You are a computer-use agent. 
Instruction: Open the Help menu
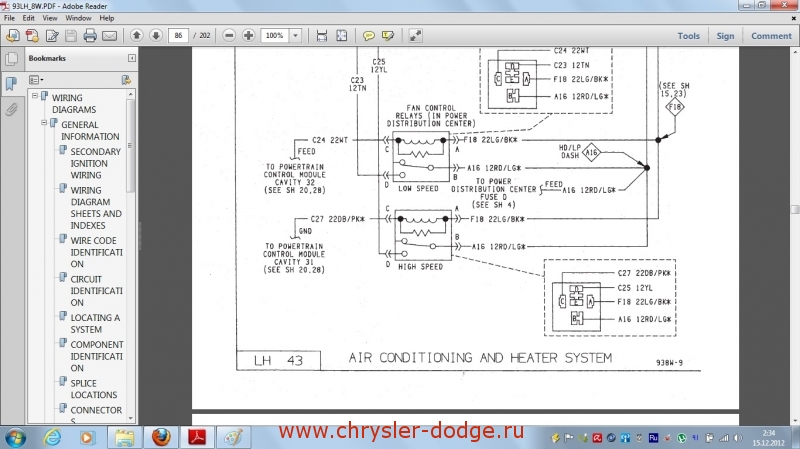tap(107, 18)
